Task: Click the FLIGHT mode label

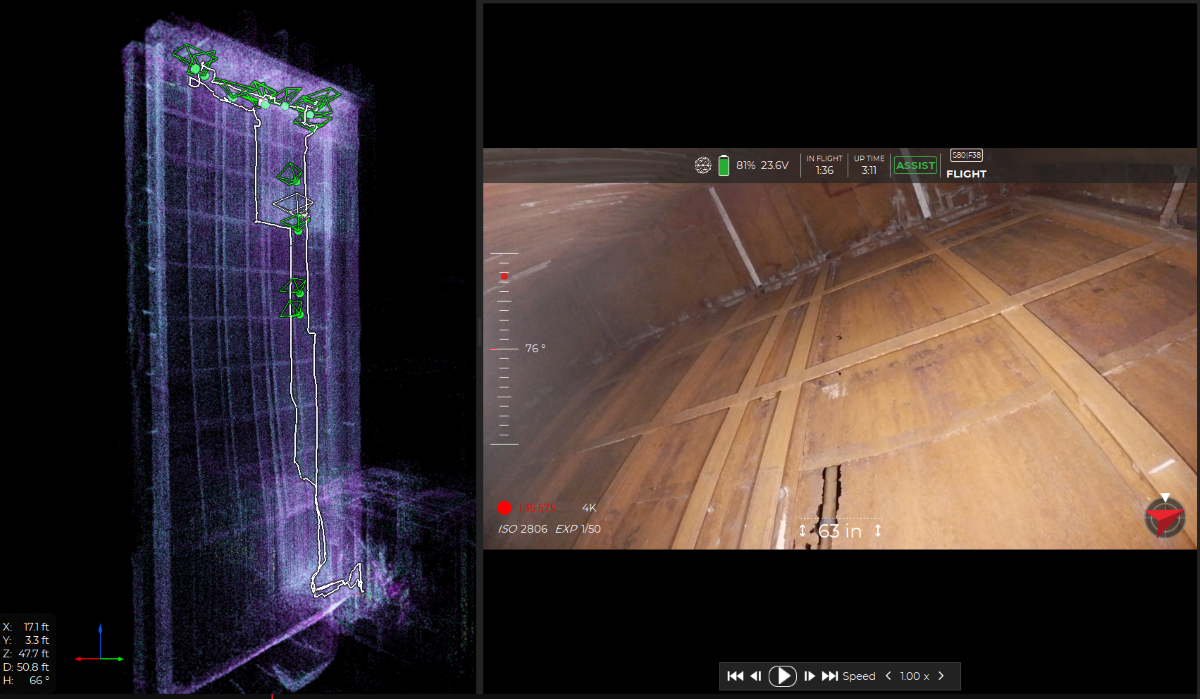Action: (x=966, y=174)
